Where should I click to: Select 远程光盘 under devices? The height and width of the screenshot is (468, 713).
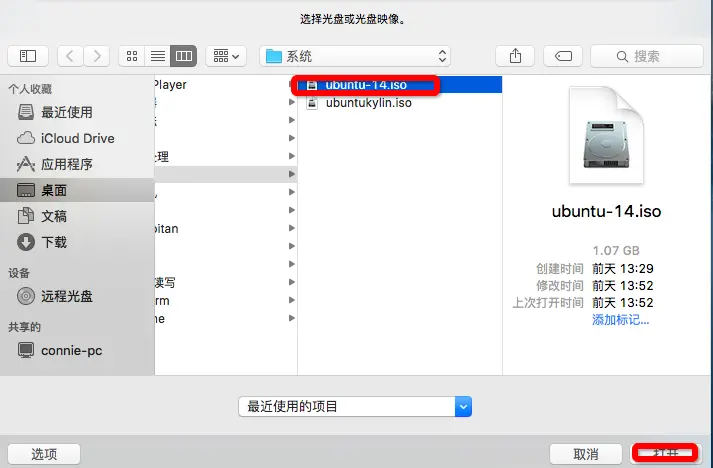[x=77, y=296]
